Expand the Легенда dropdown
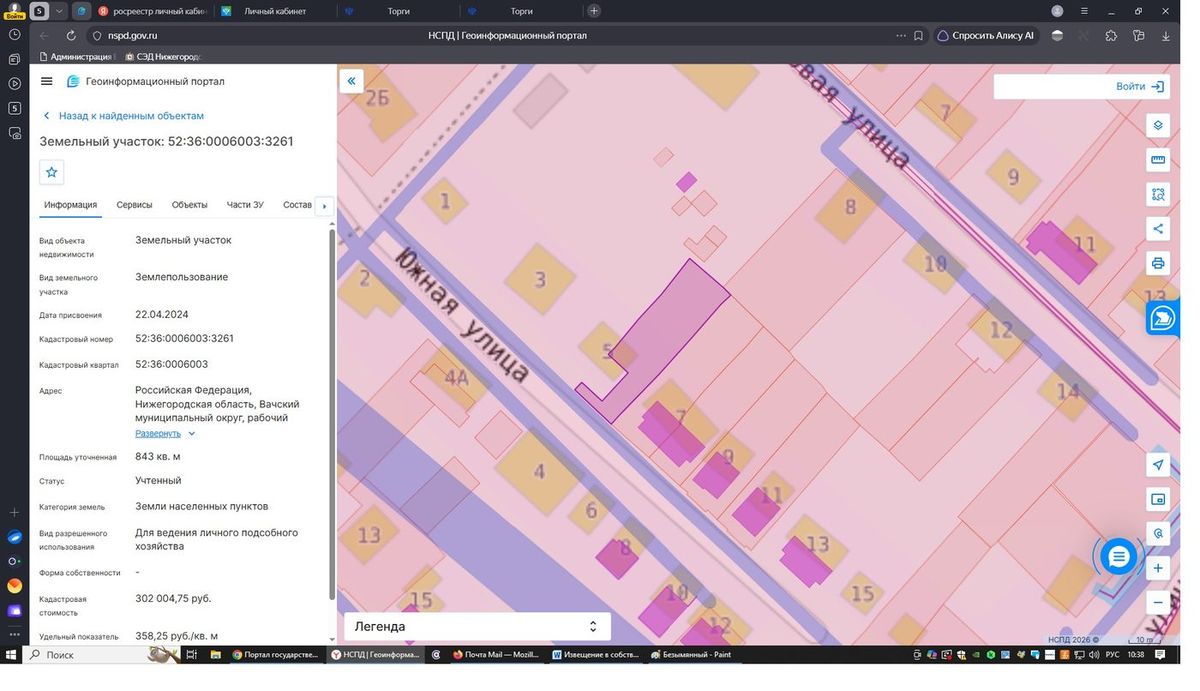Viewport: 1200px width, 691px height. click(477, 626)
